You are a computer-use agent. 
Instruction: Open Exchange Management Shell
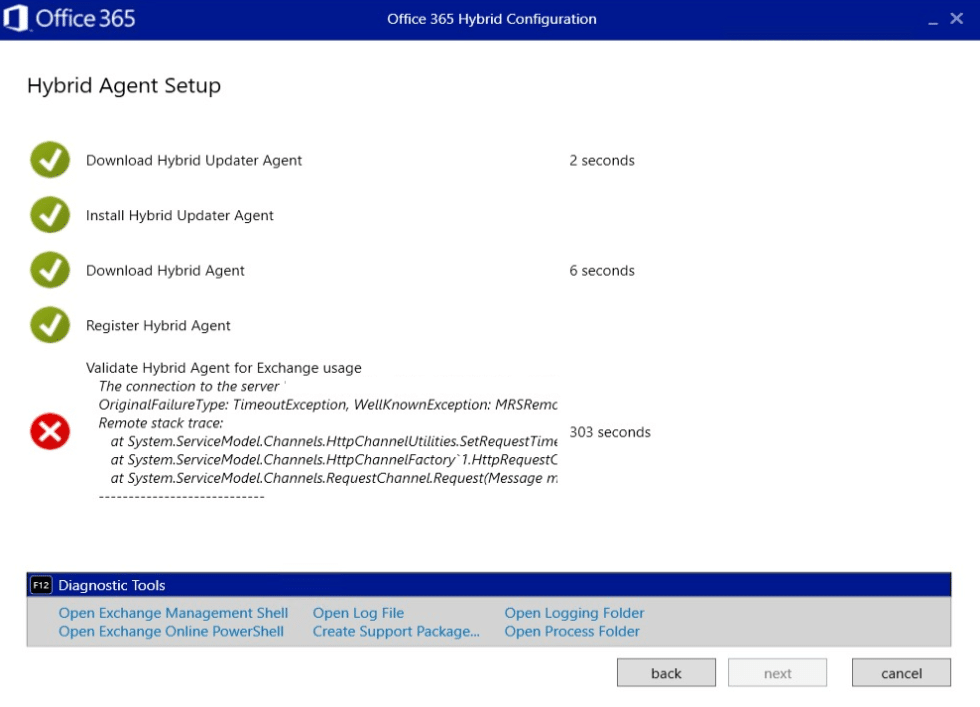[173, 613]
